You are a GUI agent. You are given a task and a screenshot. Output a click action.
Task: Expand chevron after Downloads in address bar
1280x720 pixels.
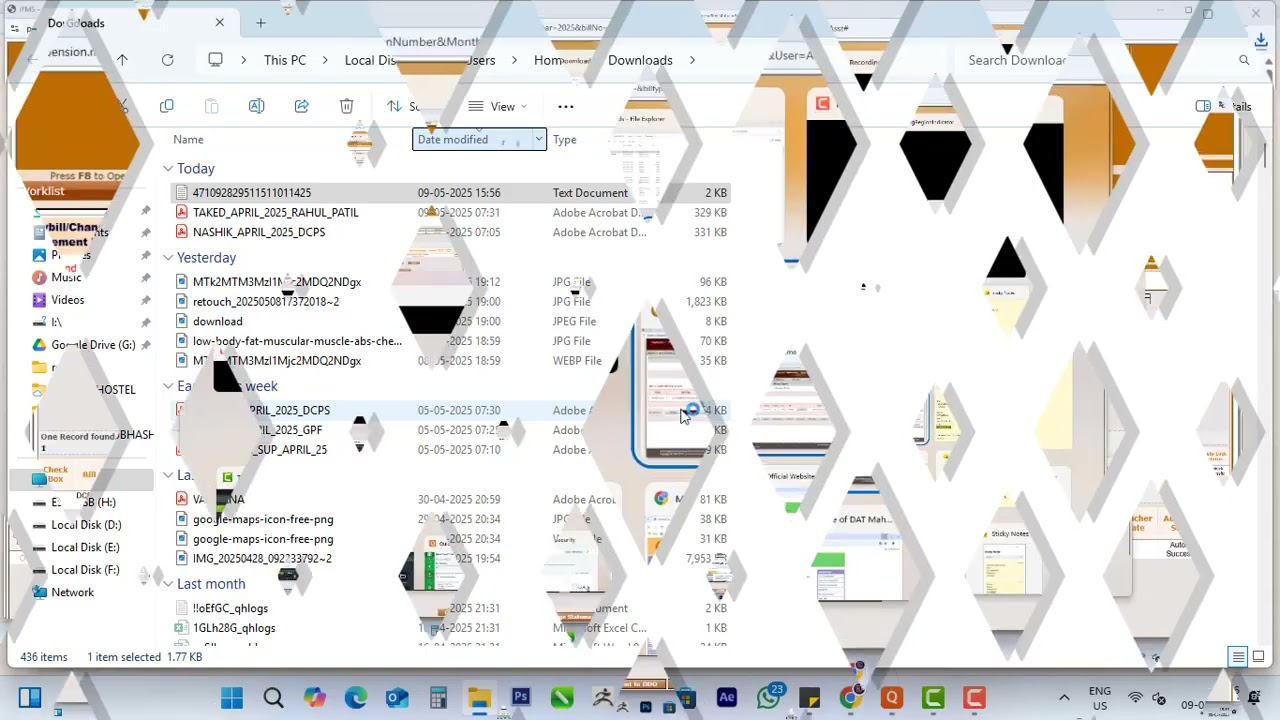691,60
